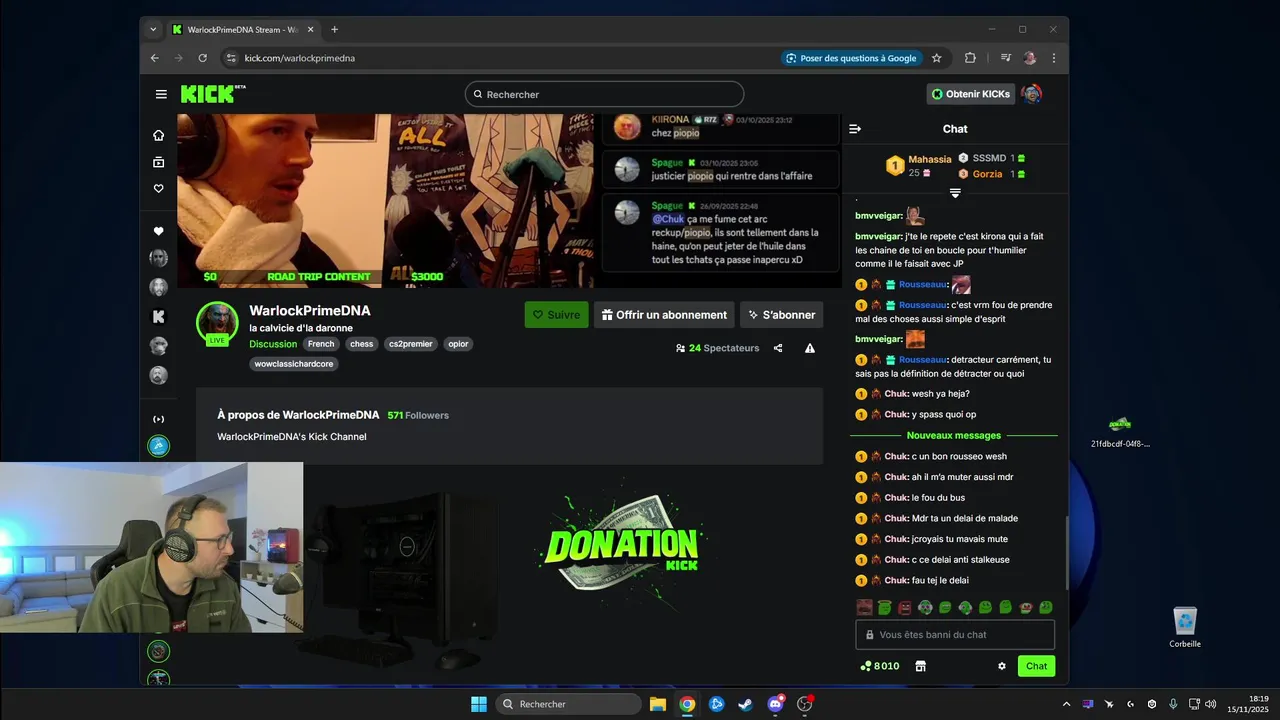Click the live stream video player
The height and width of the screenshot is (720, 1280).
(509, 200)
